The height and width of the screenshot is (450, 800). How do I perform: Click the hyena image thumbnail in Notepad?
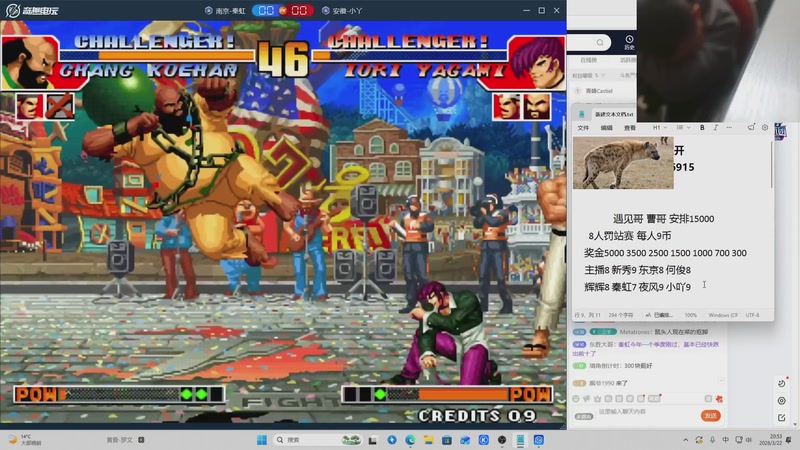[623, 163]
